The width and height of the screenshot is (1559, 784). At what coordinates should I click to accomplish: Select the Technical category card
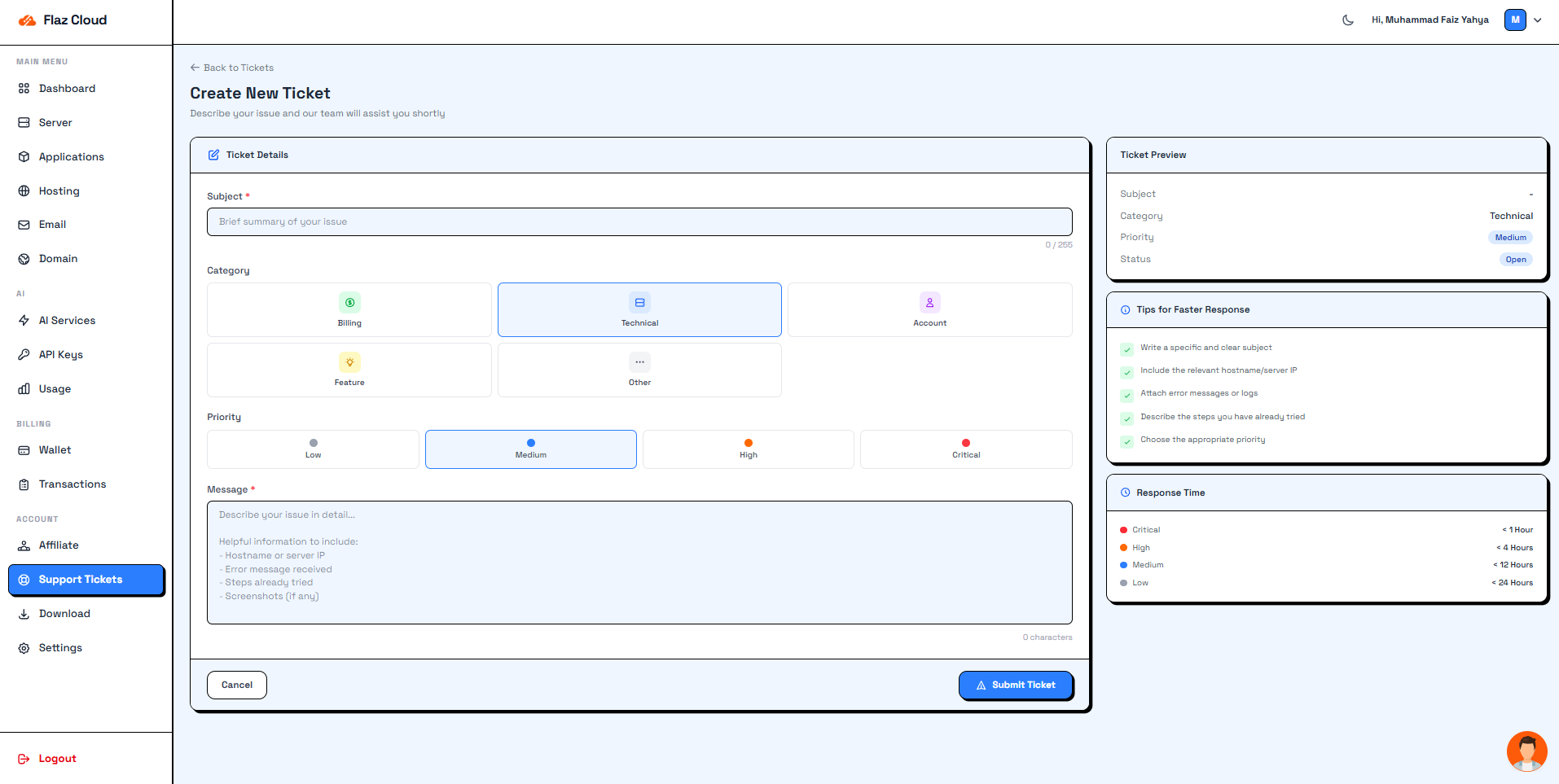point(639,309)
